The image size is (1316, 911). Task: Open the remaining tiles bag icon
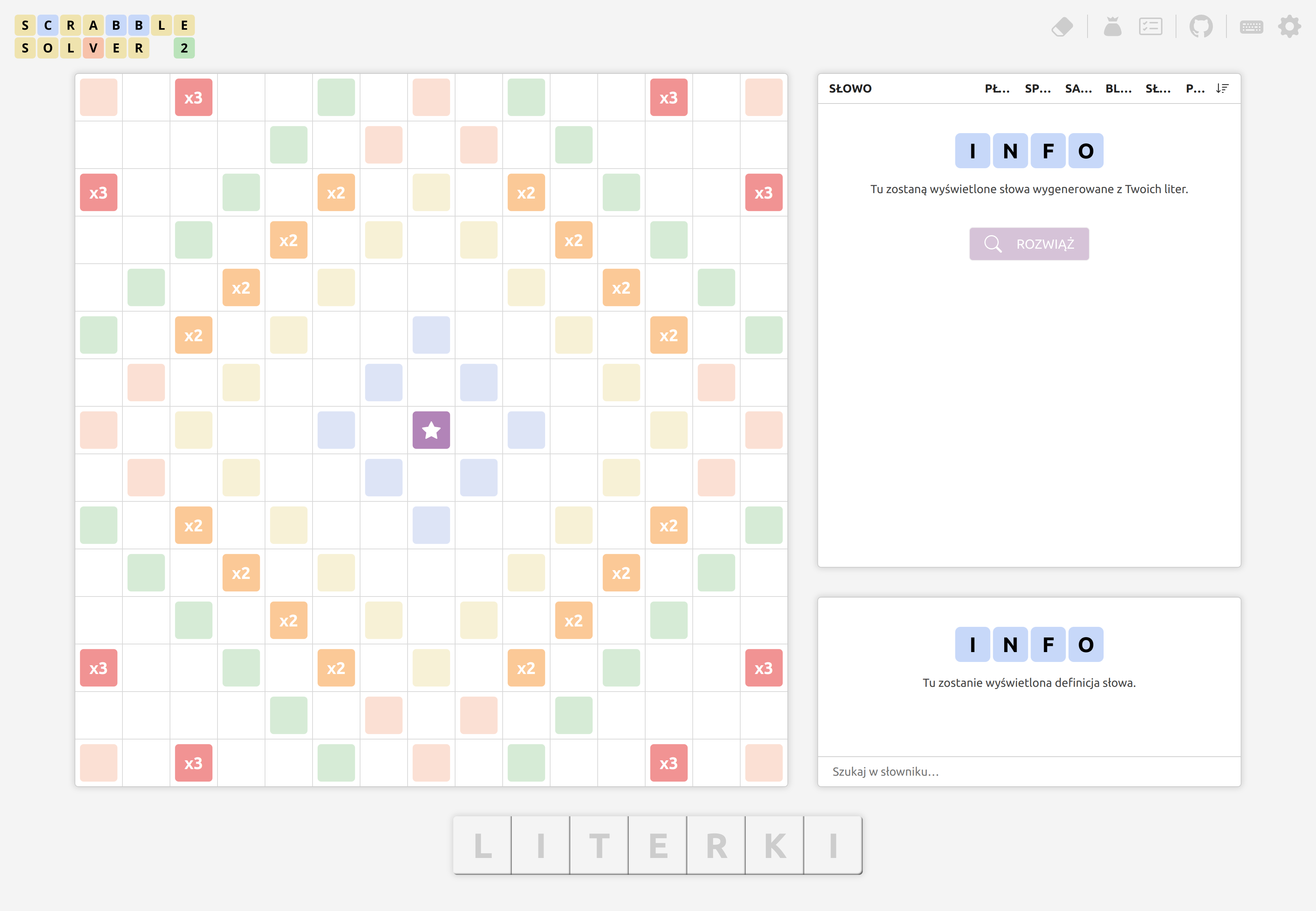(x=1112, y=27)
